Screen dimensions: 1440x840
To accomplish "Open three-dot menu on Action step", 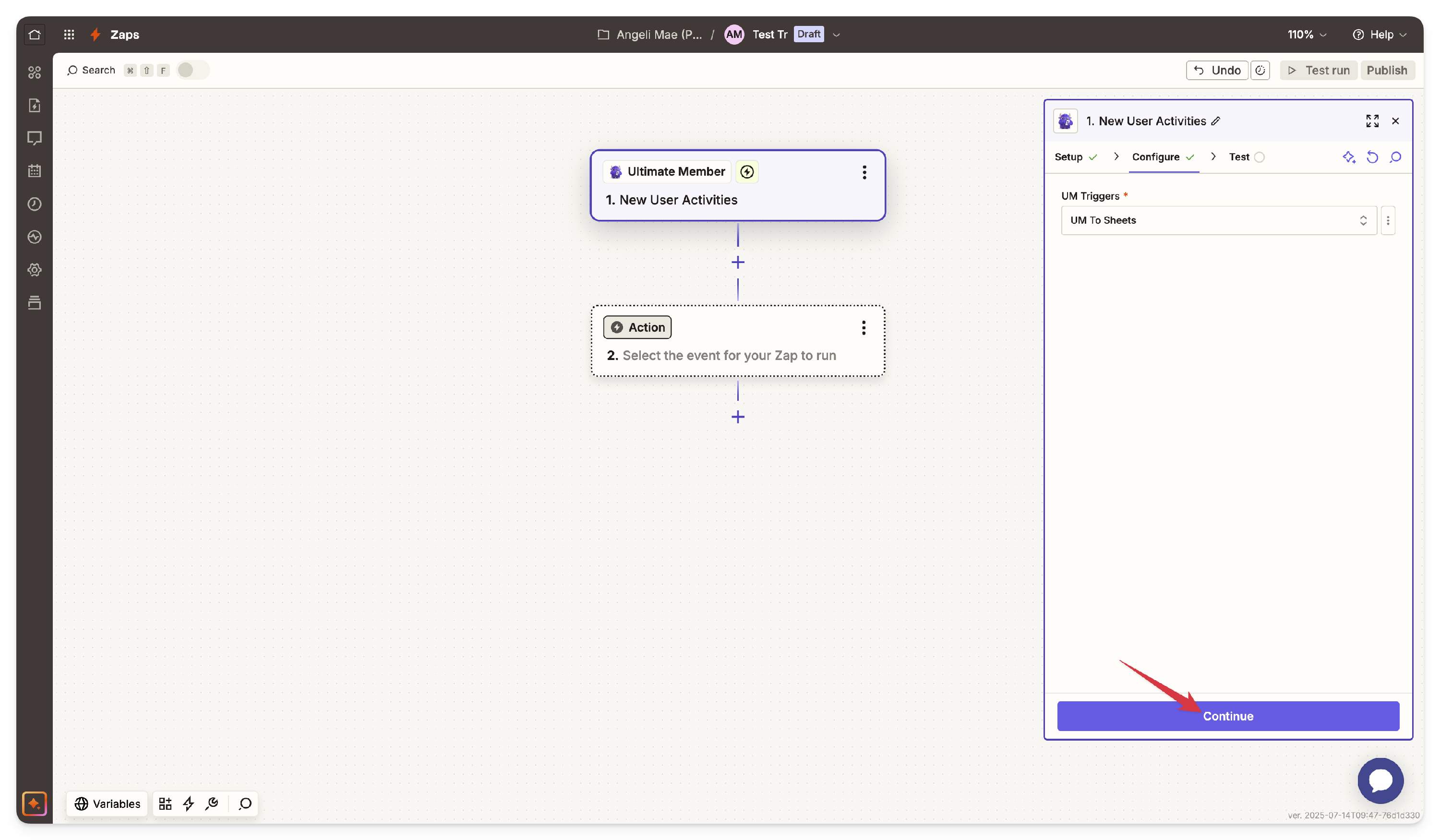I will 864,327.
